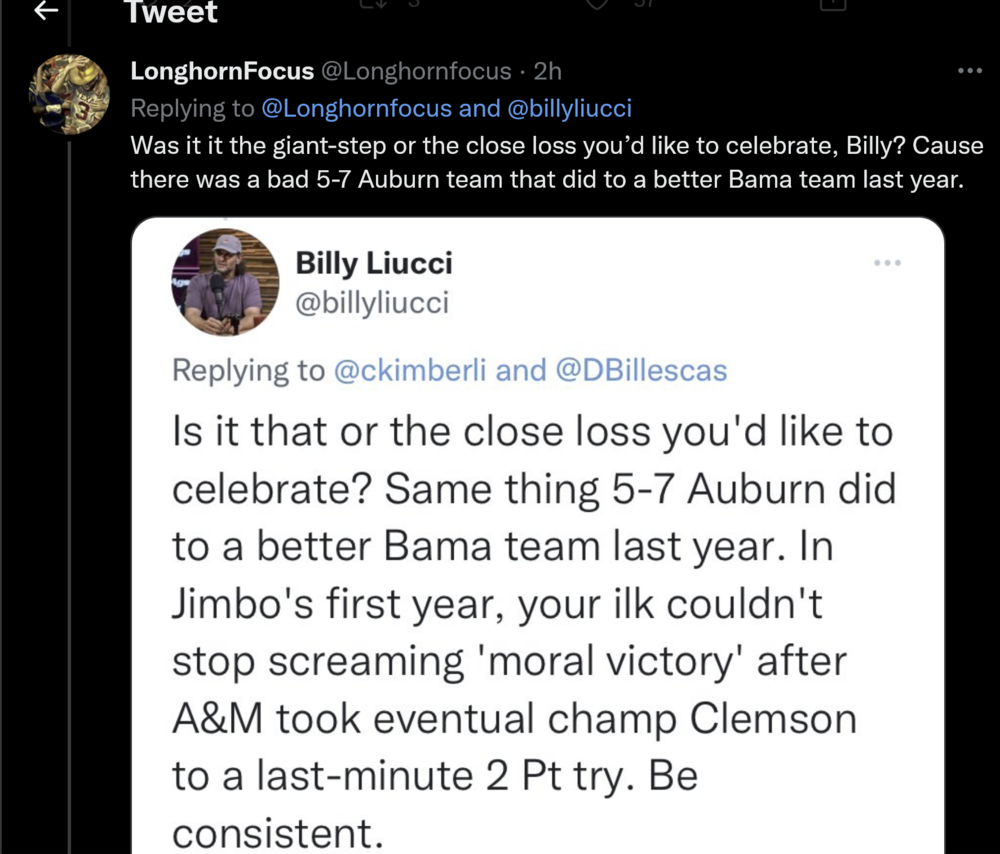Click the back arrow next to Tweet
This screenshot has width=1000, height=854.
coord(44,10)
